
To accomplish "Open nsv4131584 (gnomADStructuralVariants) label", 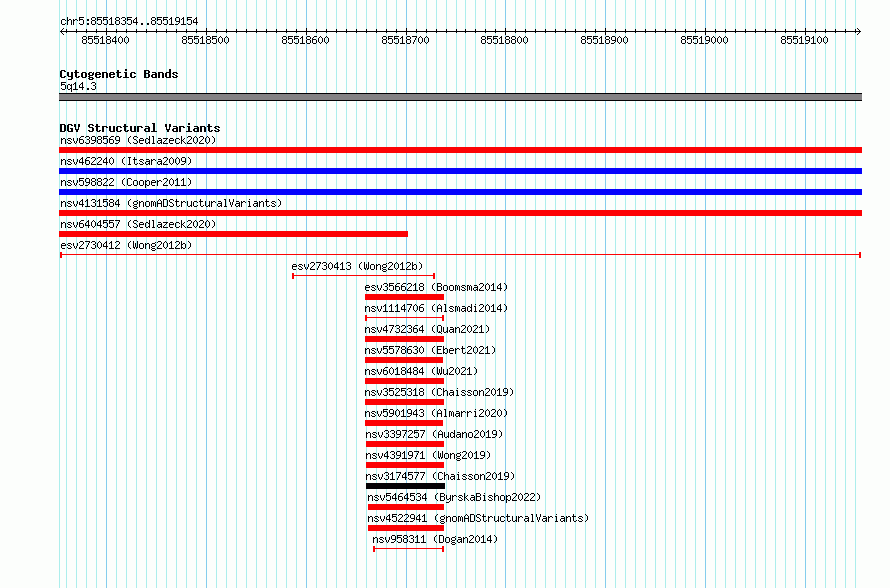I will [171, 203].
